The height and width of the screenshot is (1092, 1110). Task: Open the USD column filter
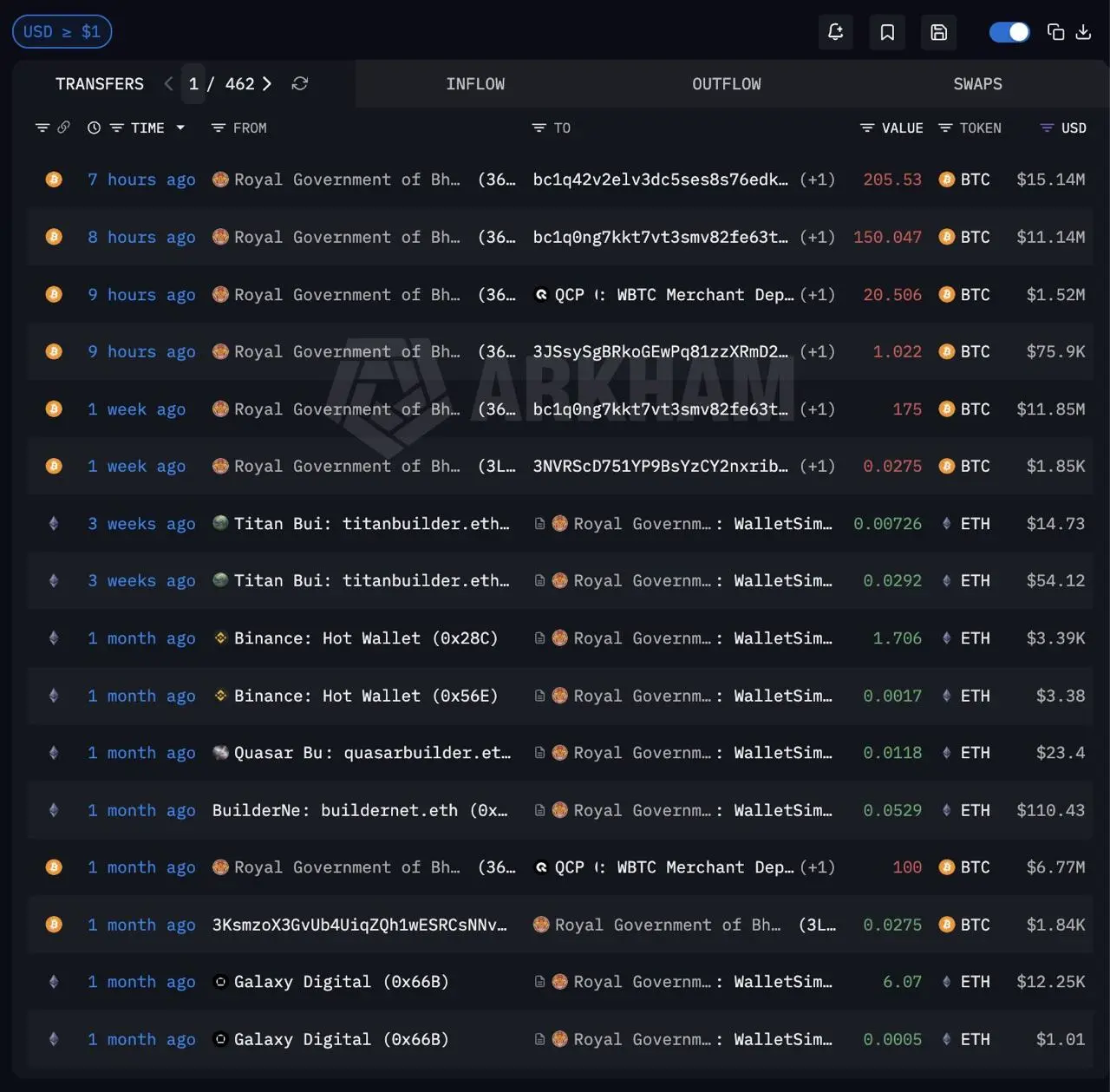point(1047,128)
